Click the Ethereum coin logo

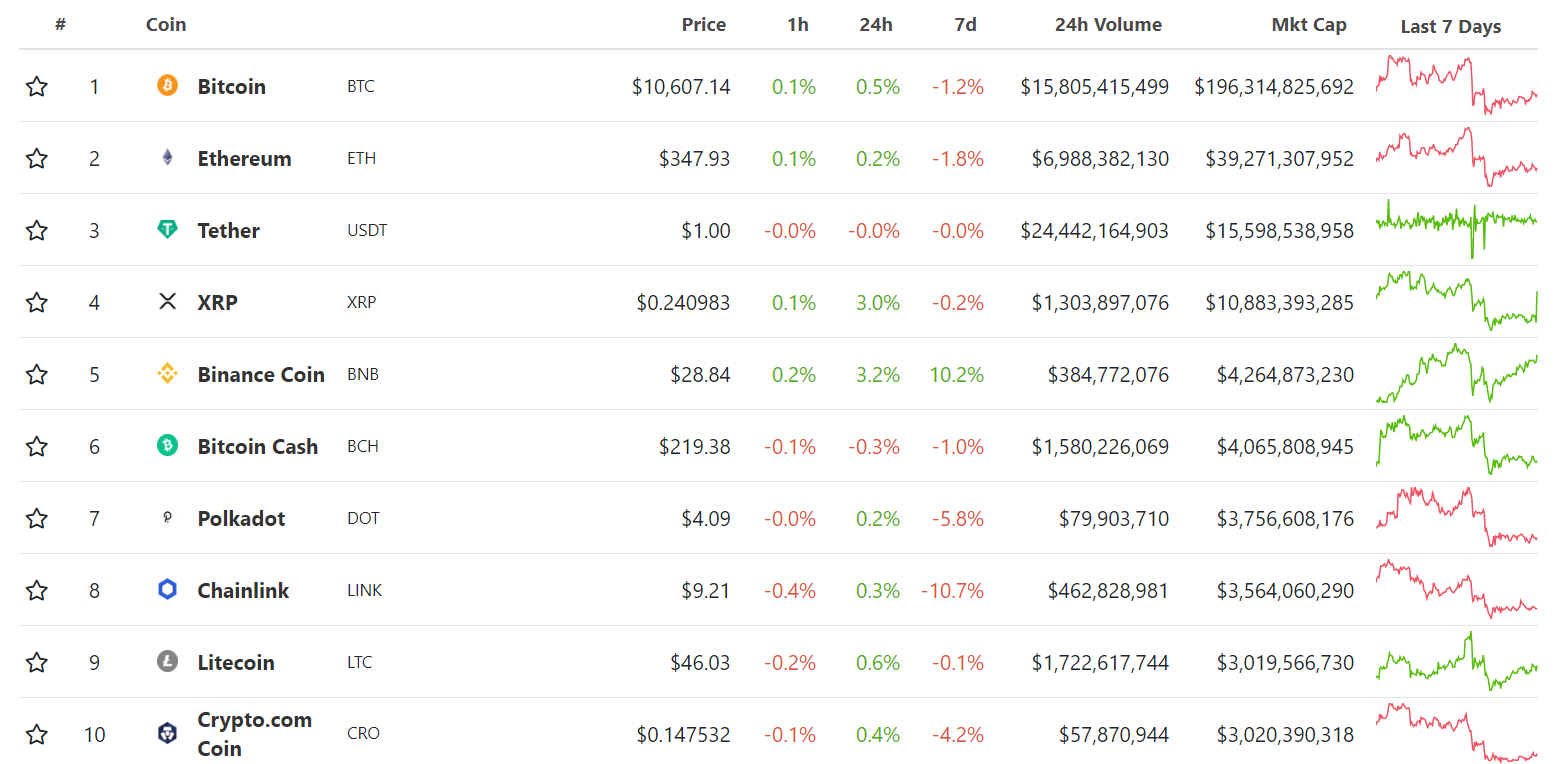(x=167, y=158)
